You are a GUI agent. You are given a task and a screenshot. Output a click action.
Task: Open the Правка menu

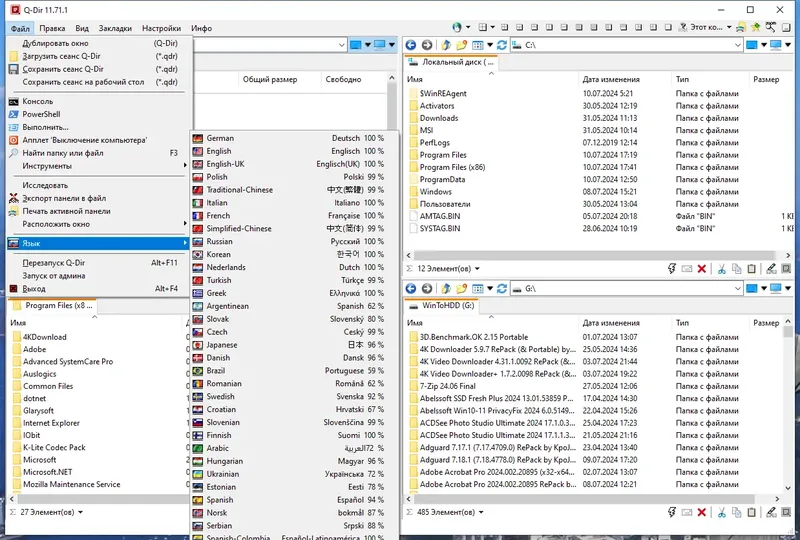point(52,28)
